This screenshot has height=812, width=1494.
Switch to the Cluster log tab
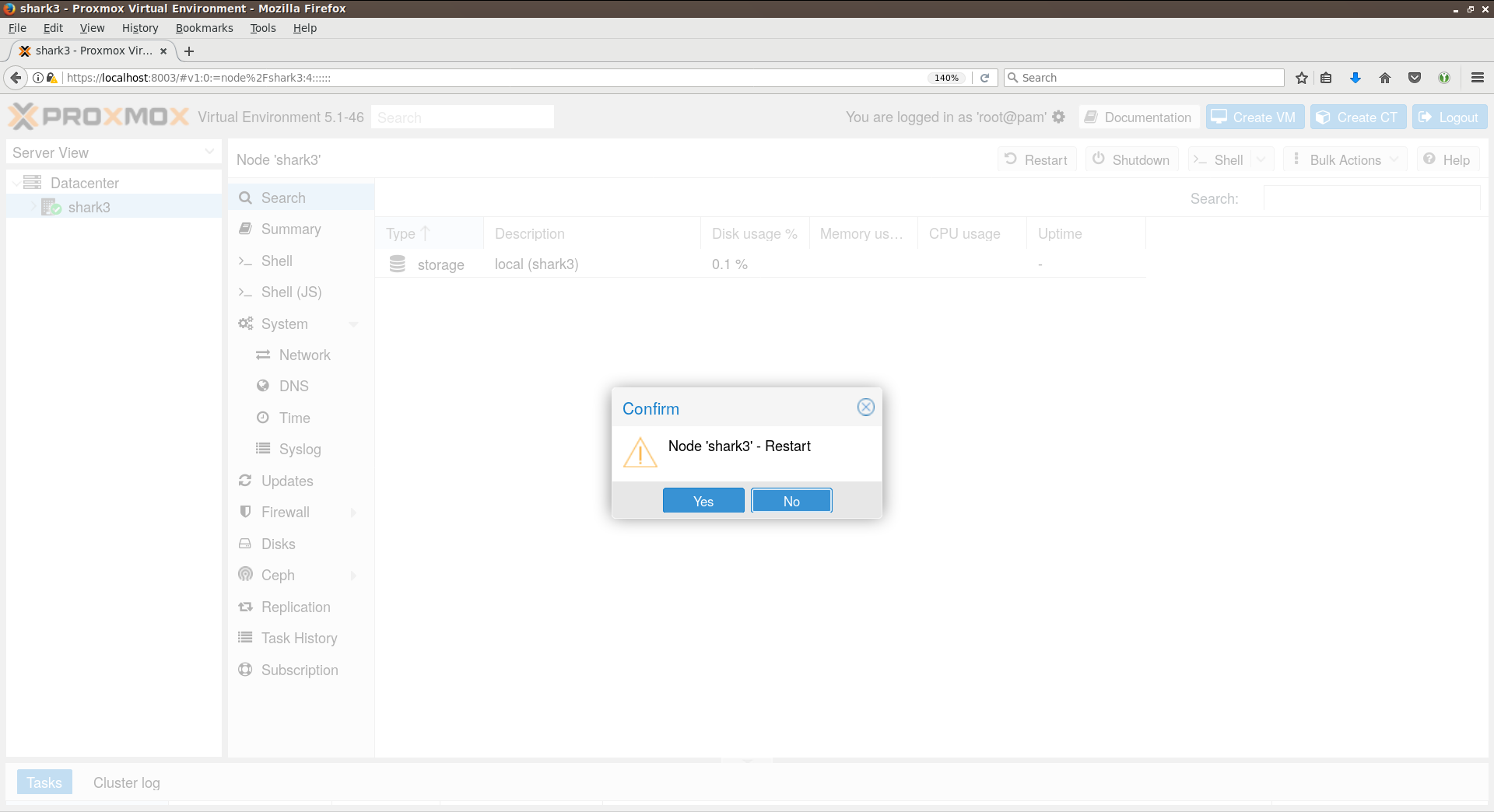point(127,782)
